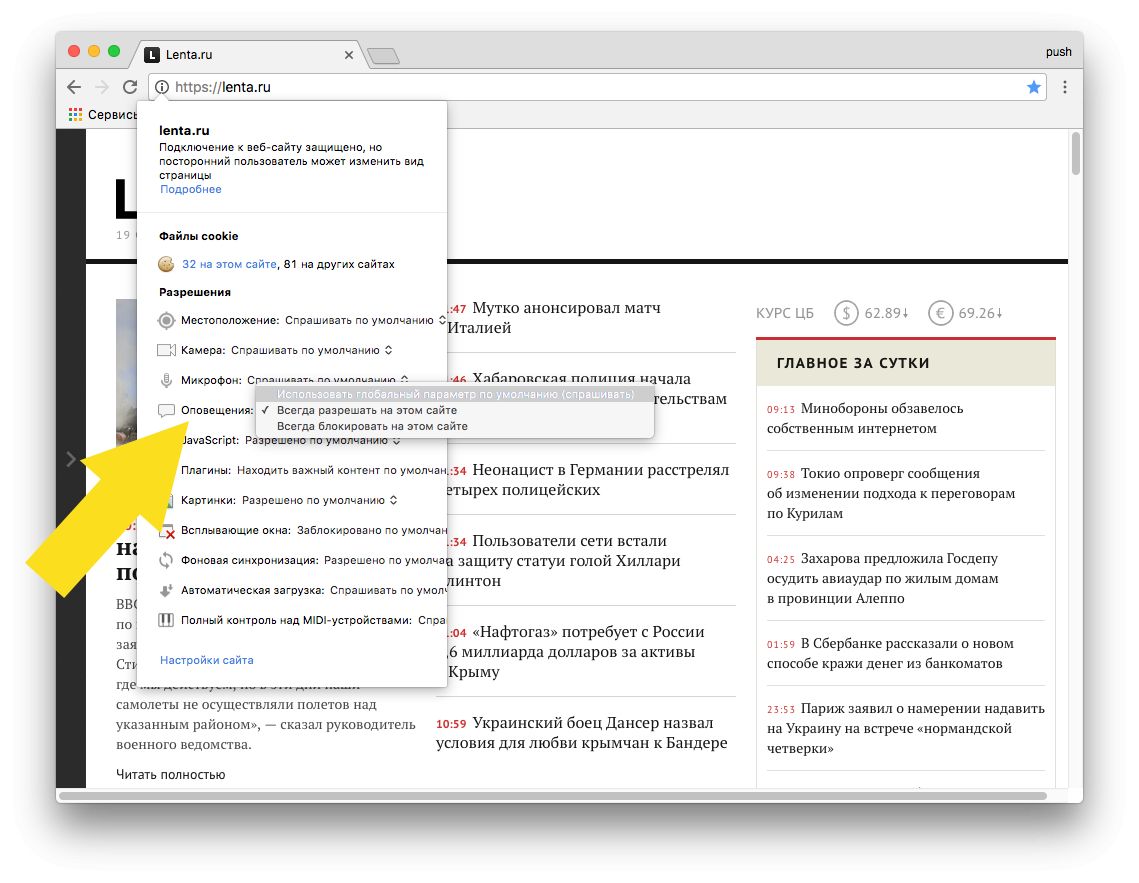Open the Камера permission dropdown

pos(312,350)
